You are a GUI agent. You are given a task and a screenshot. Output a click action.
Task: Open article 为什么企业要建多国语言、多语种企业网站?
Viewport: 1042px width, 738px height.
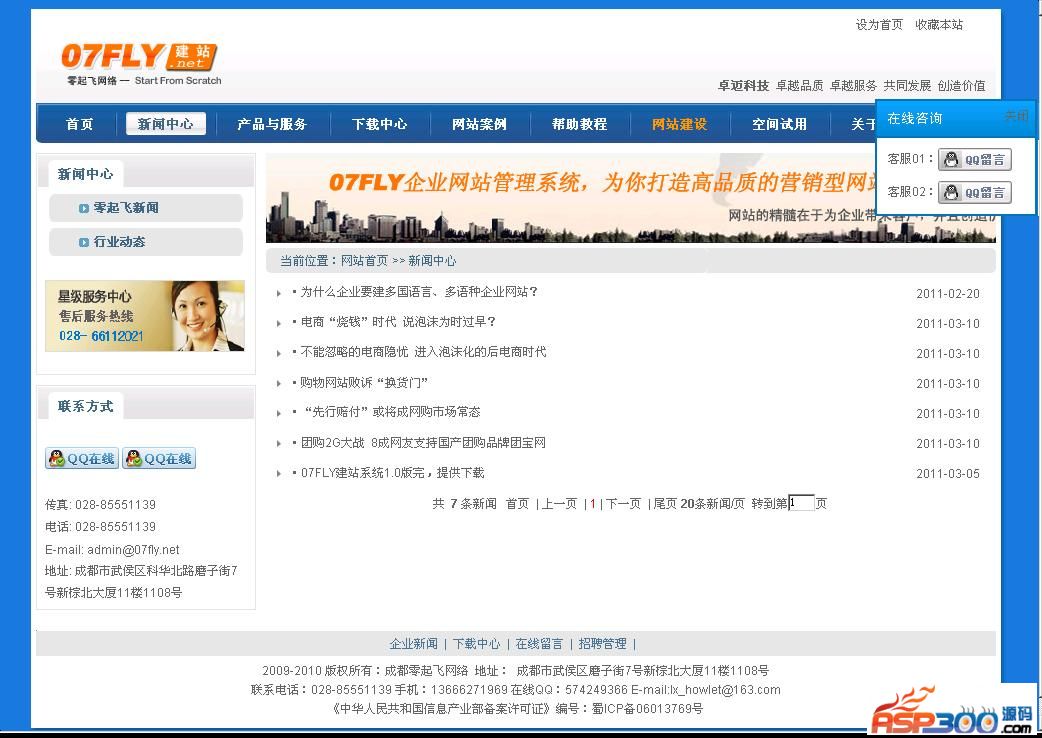tap(419, 292)
